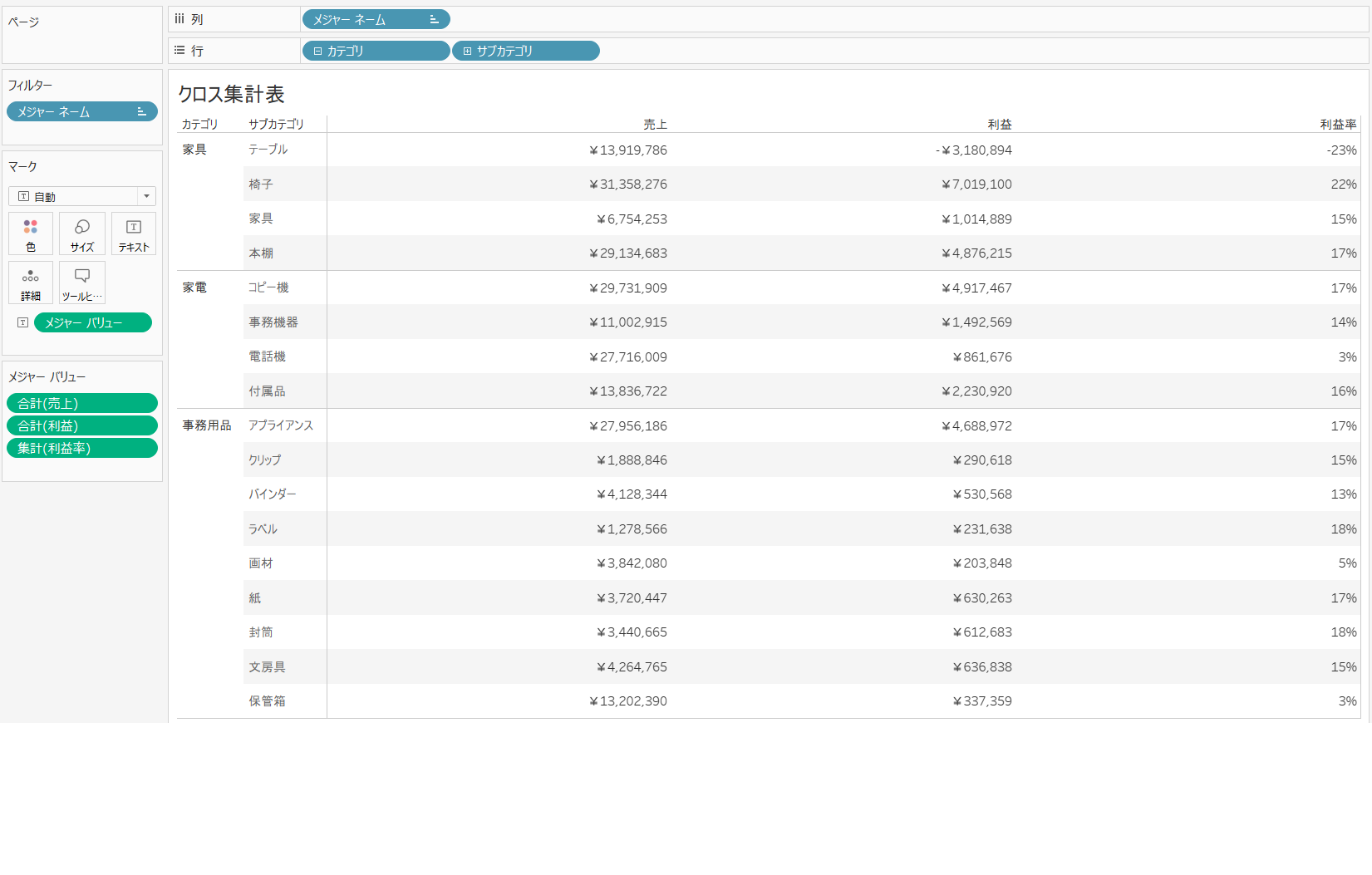Select the テーブル subcategory row
This screenshot has height=875, width=1372.
coord(268,150)
